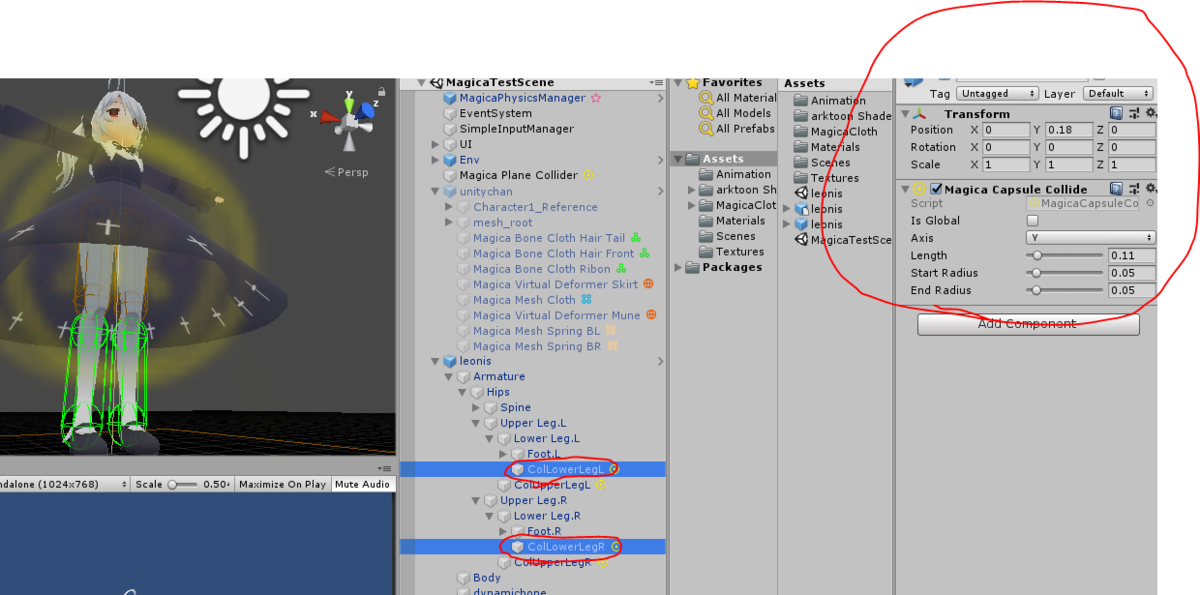Open the Magica Capsule Collider preset icon
The width and height of the screenshot is (1200, 595).
[x=1134, y=189]
